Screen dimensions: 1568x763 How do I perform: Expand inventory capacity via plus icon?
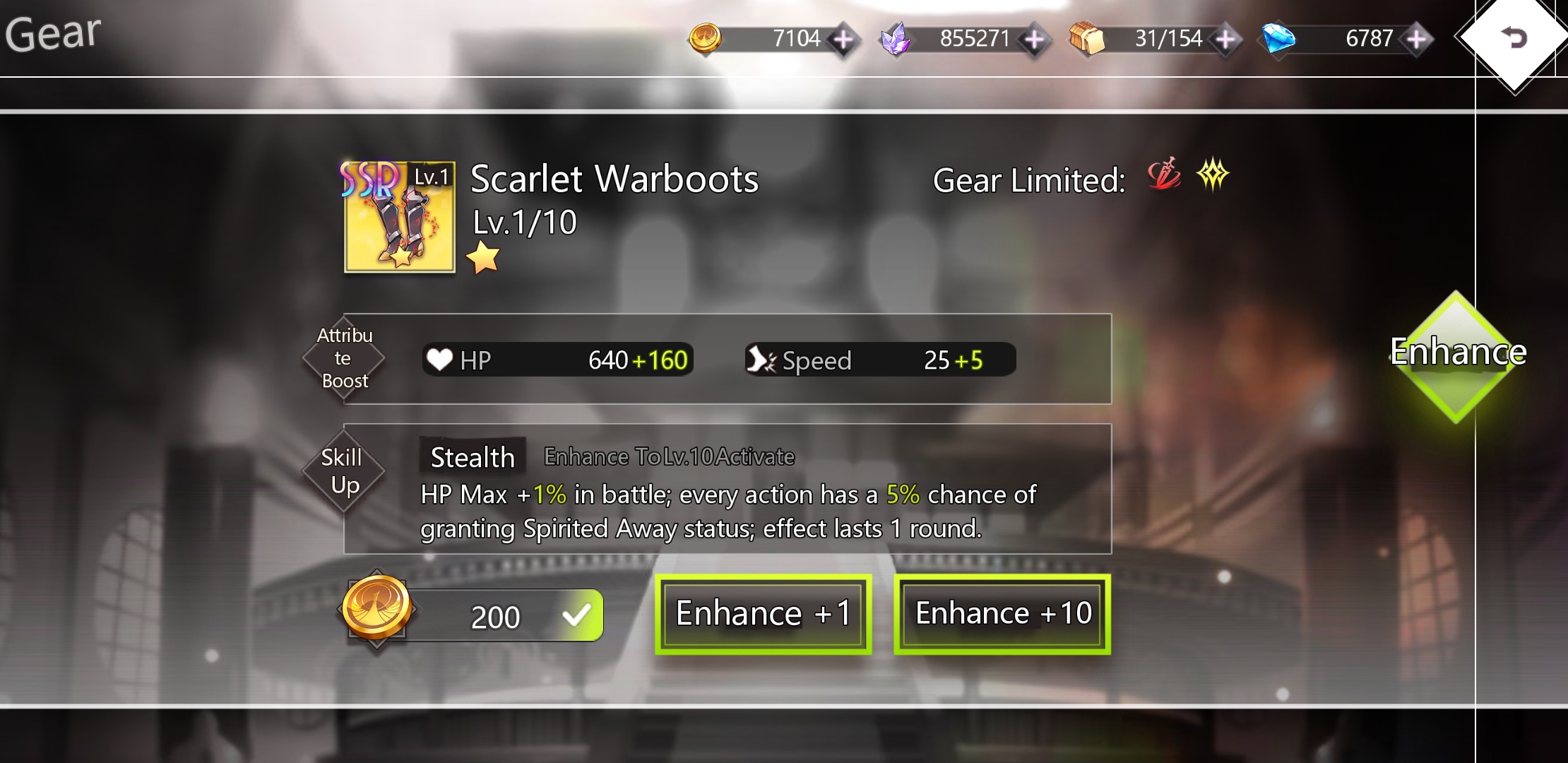(1225, 40)
